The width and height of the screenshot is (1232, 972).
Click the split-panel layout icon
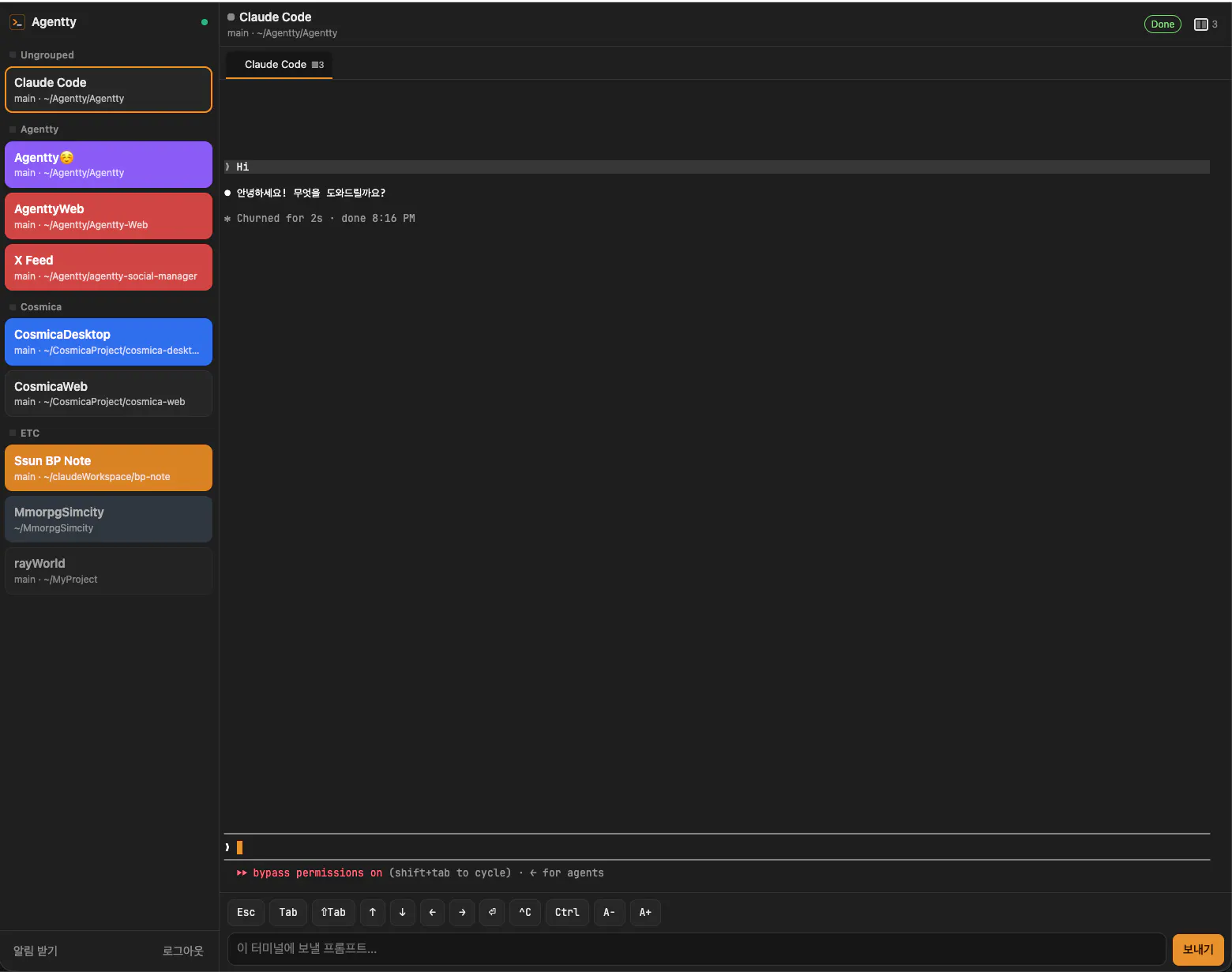tap(1201, 24)
